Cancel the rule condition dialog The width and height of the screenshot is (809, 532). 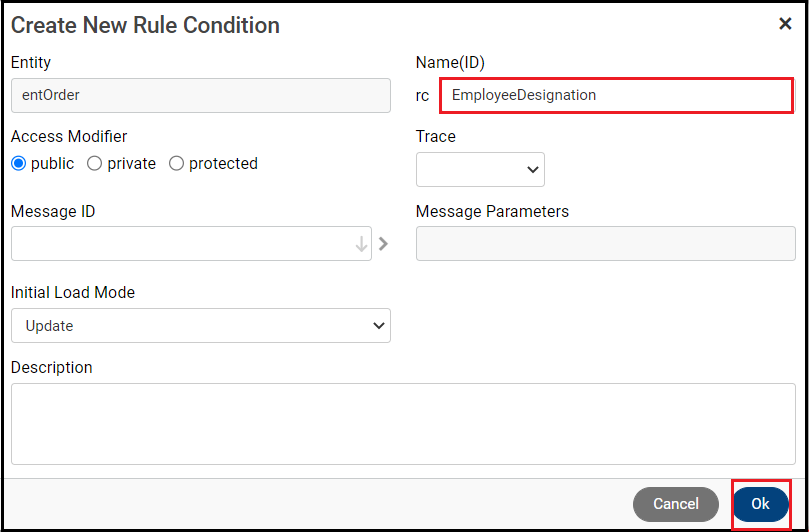676,504
